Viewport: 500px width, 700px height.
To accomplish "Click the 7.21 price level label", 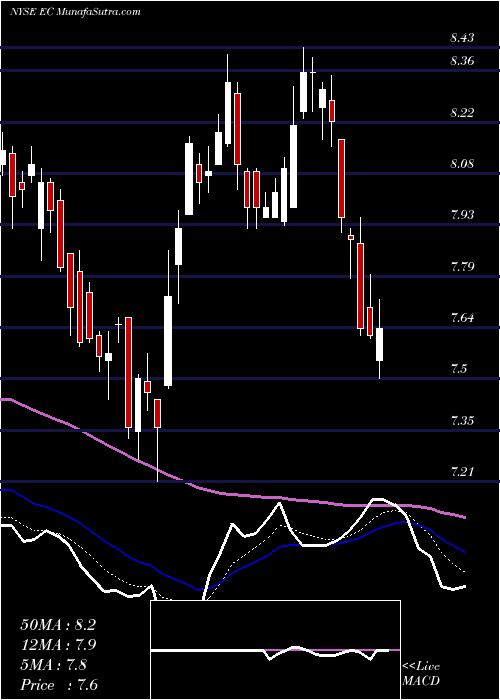I will tap(462, 472).
